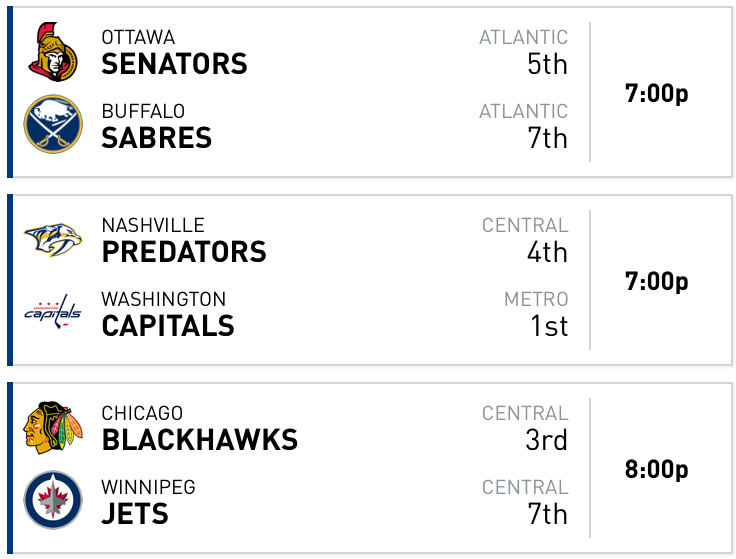Screen dimensions: 736x559
Task: Click the Sabres Atlantic 7th standing
Action: coord(523,126)
